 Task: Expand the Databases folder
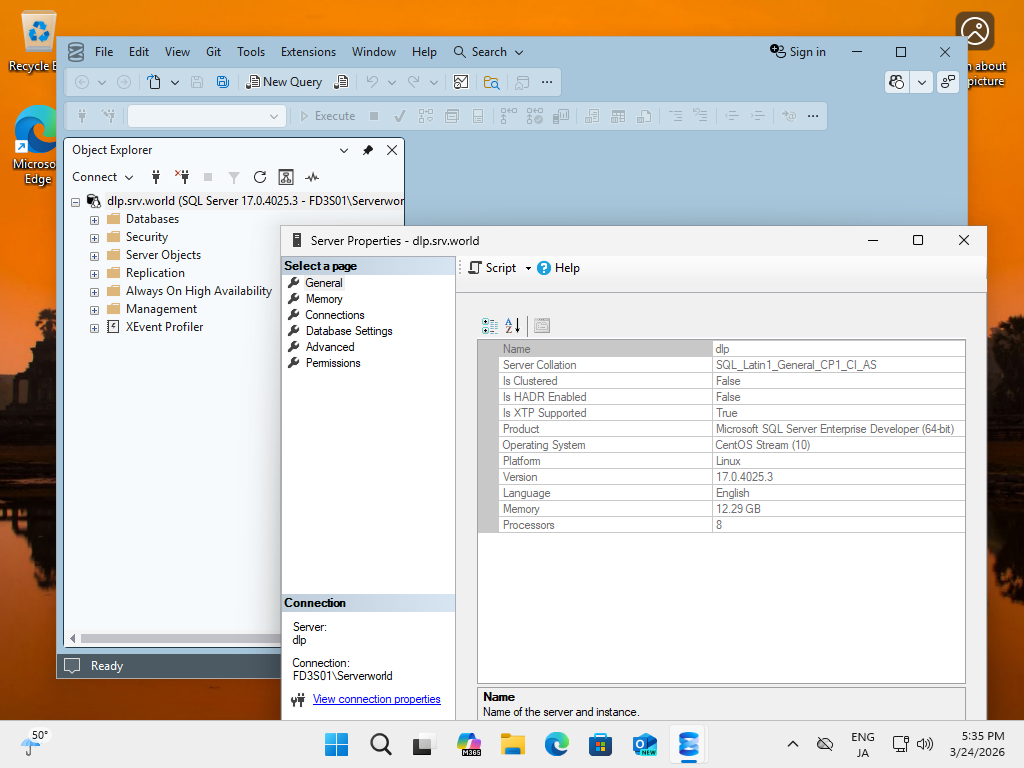point(94,220)
